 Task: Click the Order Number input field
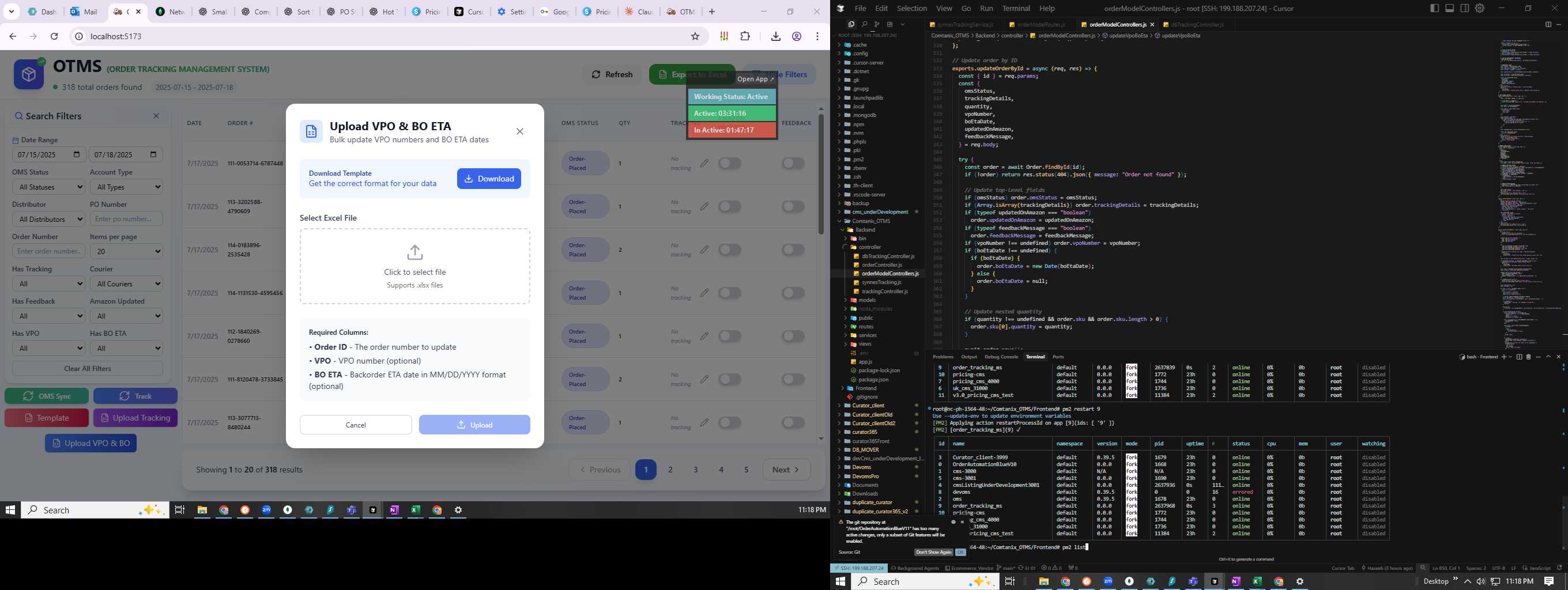coord(48,251)
